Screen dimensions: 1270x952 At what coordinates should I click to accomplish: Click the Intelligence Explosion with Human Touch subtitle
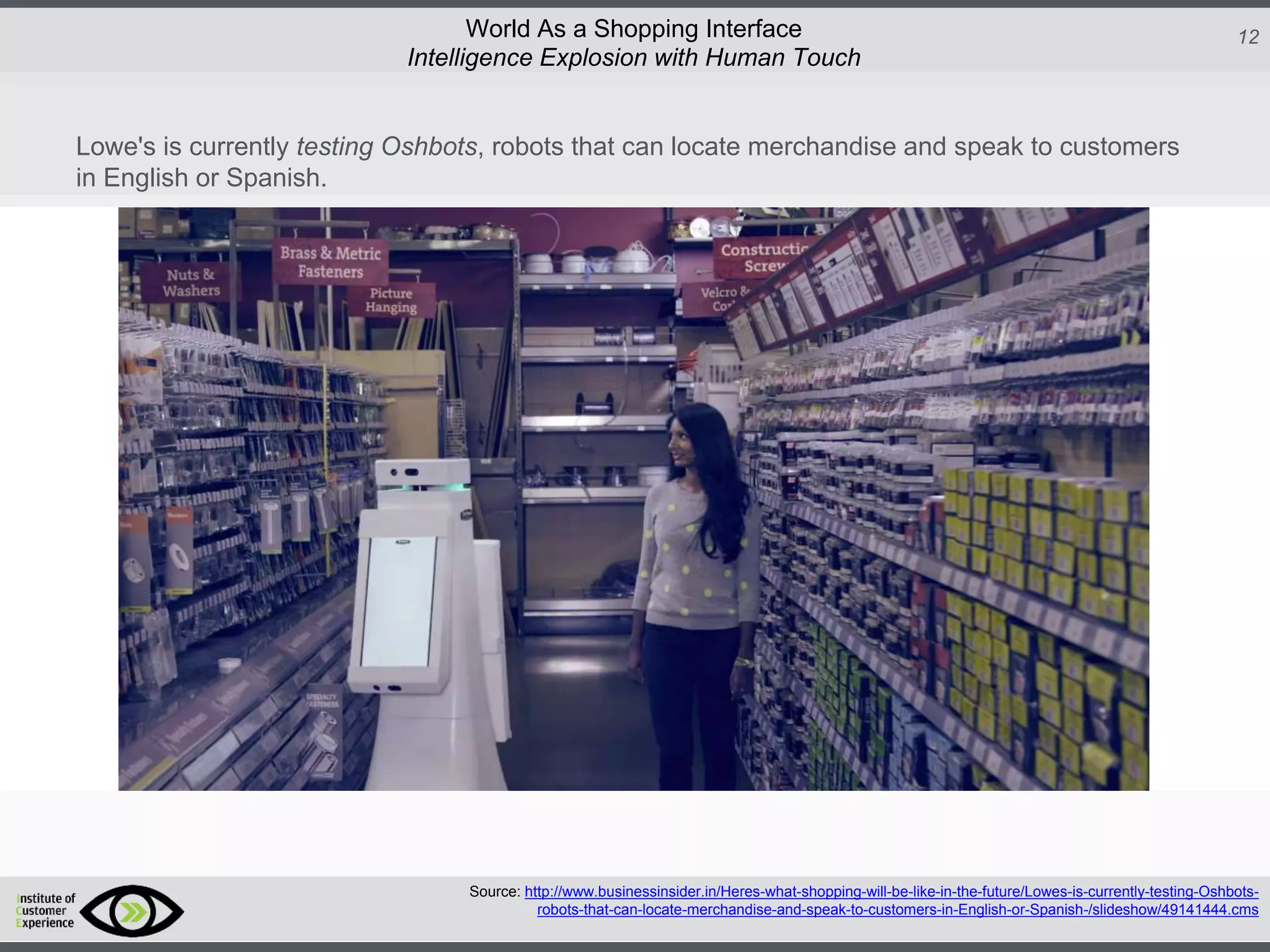coord(633,58)
